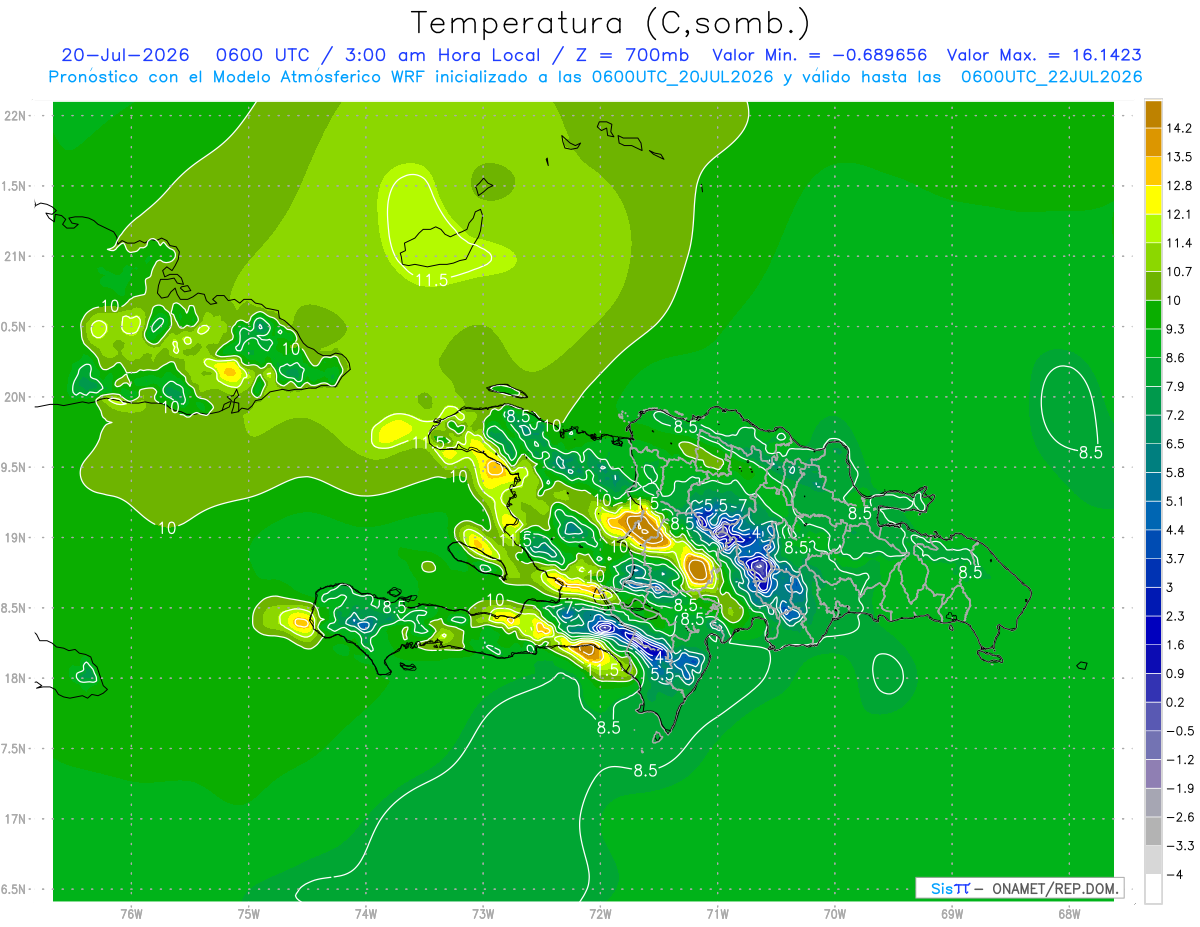Click the colorbar label "12.1"

coord(1179,214)
